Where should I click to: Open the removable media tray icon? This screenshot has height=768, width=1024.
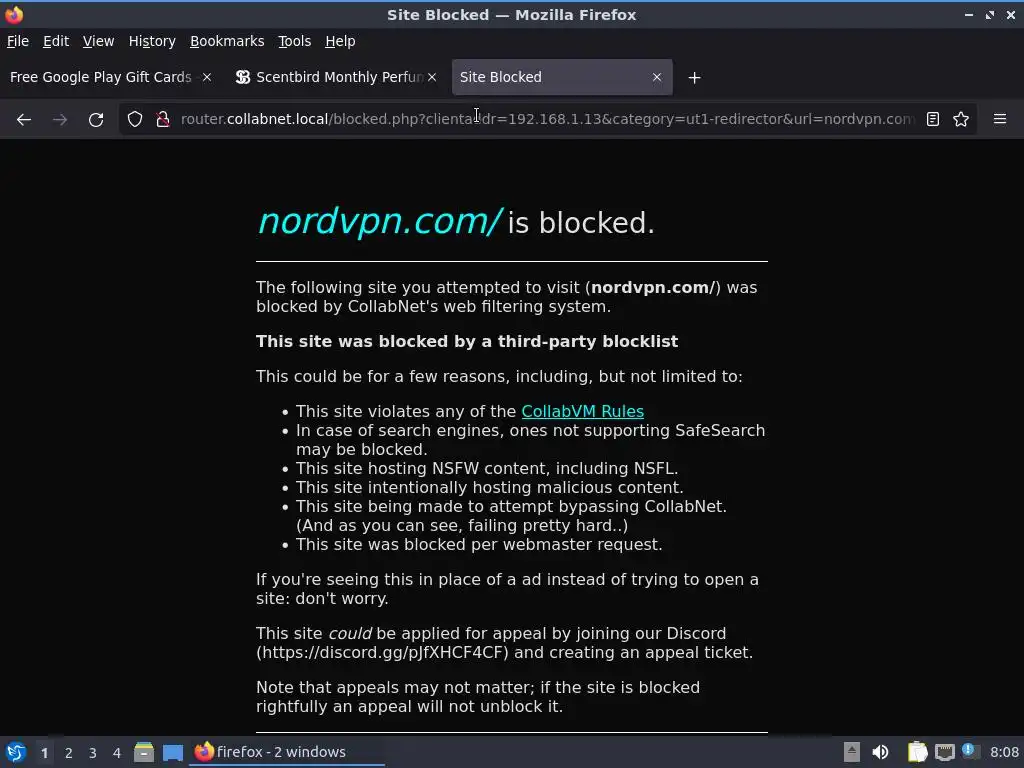click(852, 752)
